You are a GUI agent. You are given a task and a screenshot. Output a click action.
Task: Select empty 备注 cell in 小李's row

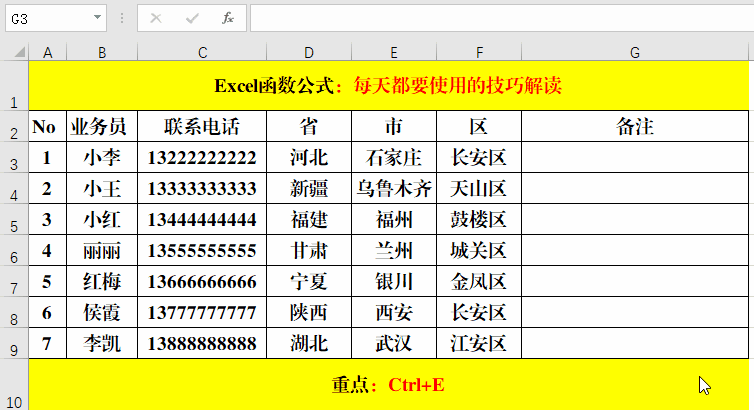point(635,157)
